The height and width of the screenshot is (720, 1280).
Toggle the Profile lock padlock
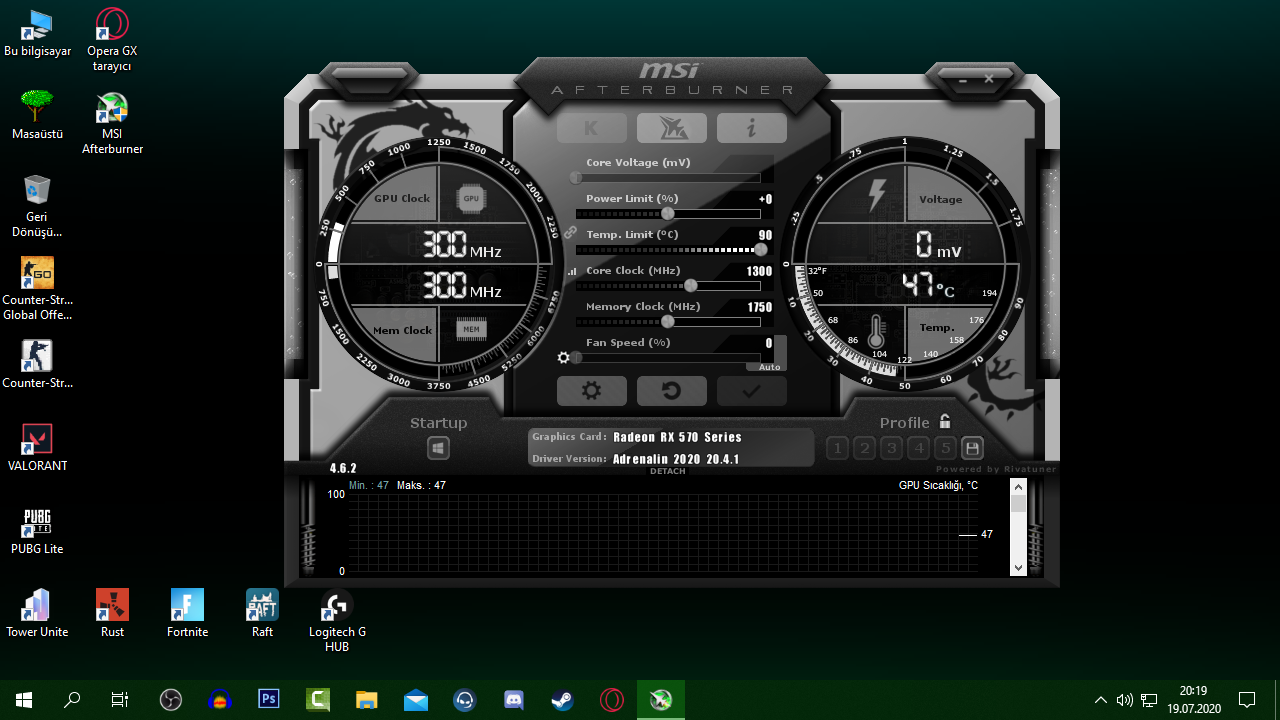945,422
